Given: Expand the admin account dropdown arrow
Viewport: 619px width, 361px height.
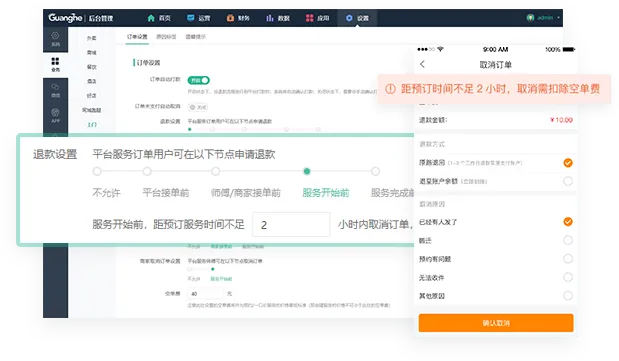Looking at the screenshot, I should click(x=558, y=18).
